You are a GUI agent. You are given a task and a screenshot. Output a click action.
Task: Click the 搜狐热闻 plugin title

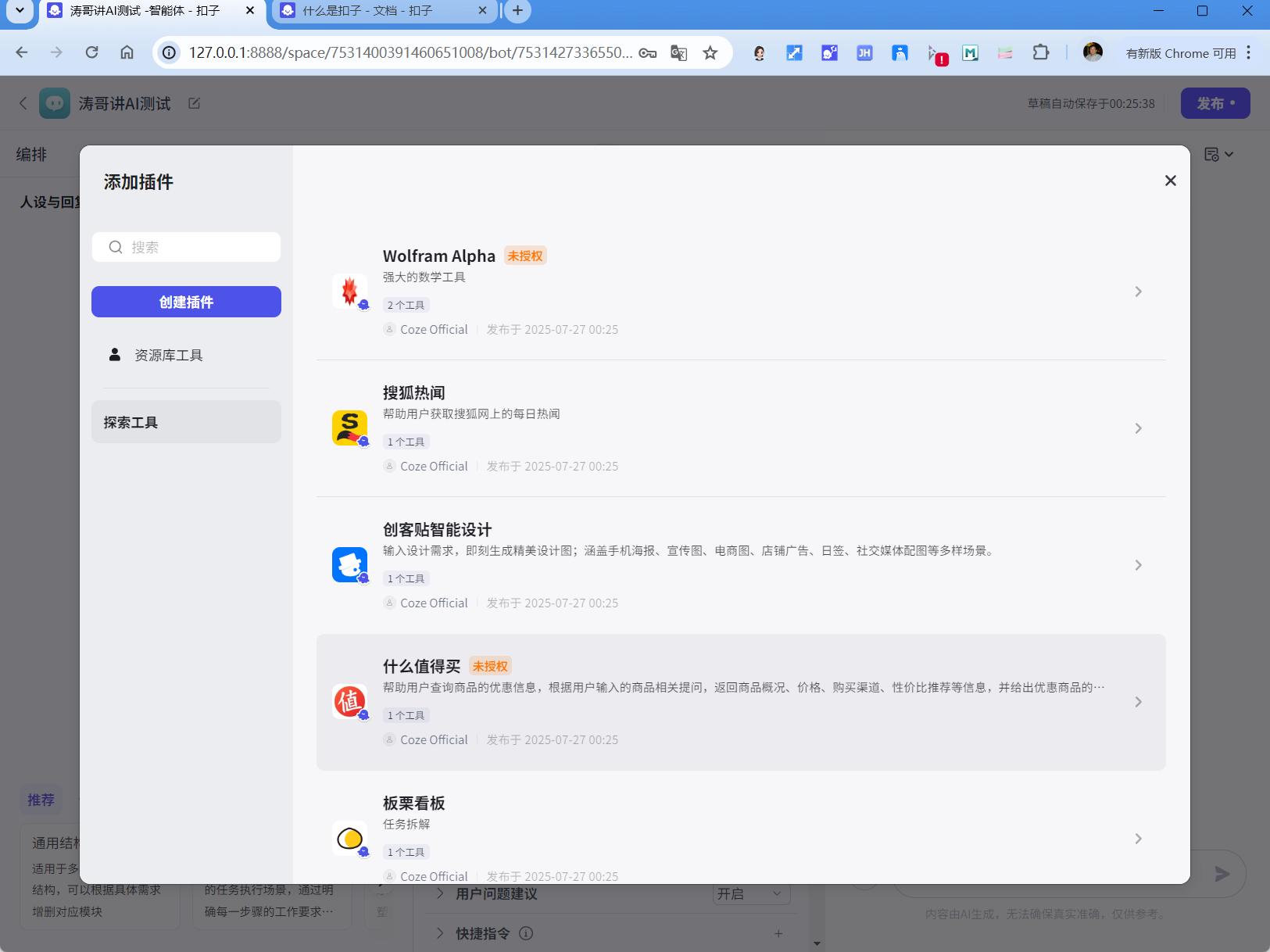click(x=414, y=392)
